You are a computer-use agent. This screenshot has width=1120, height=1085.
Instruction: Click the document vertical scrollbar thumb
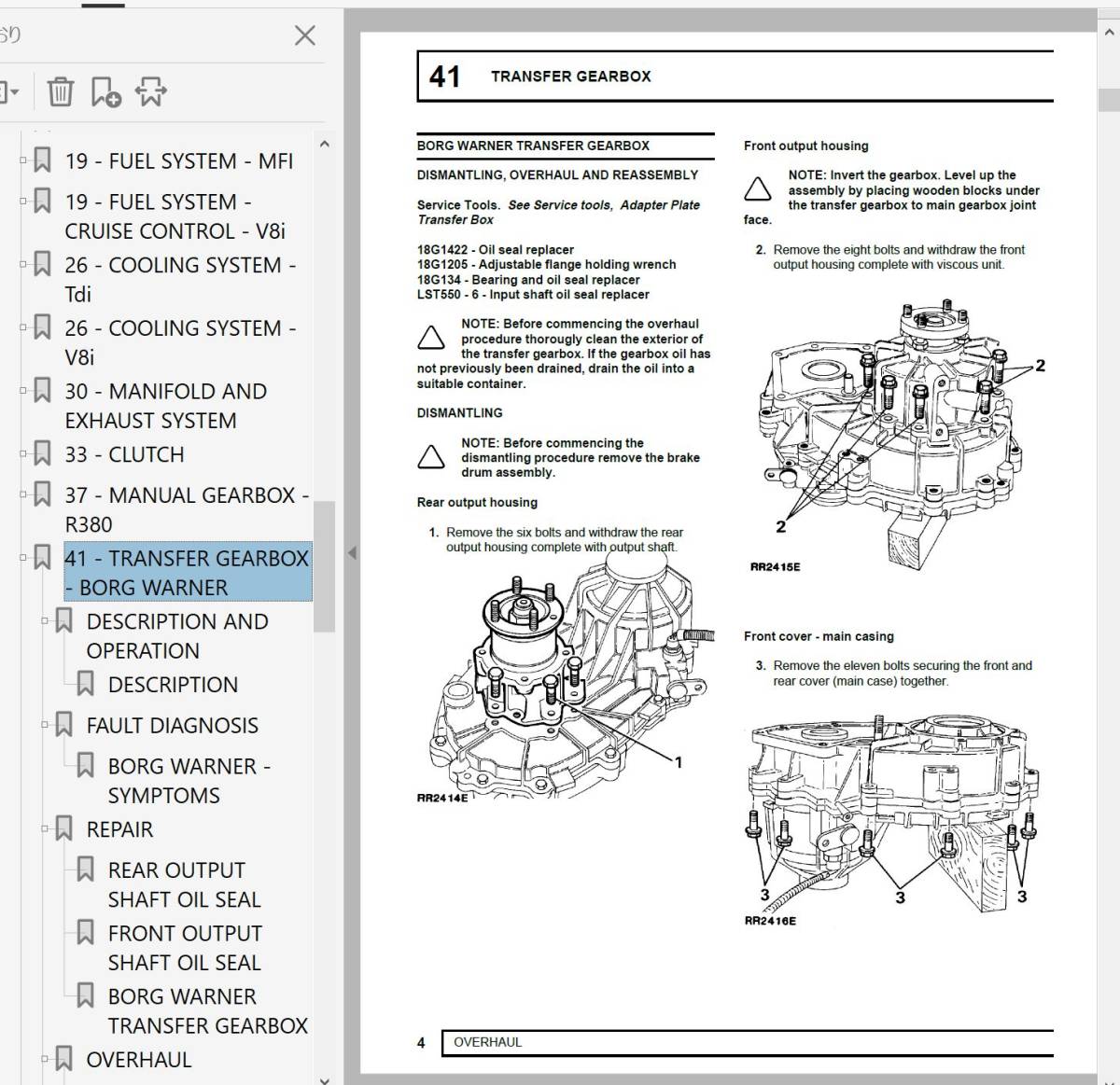1109,100
